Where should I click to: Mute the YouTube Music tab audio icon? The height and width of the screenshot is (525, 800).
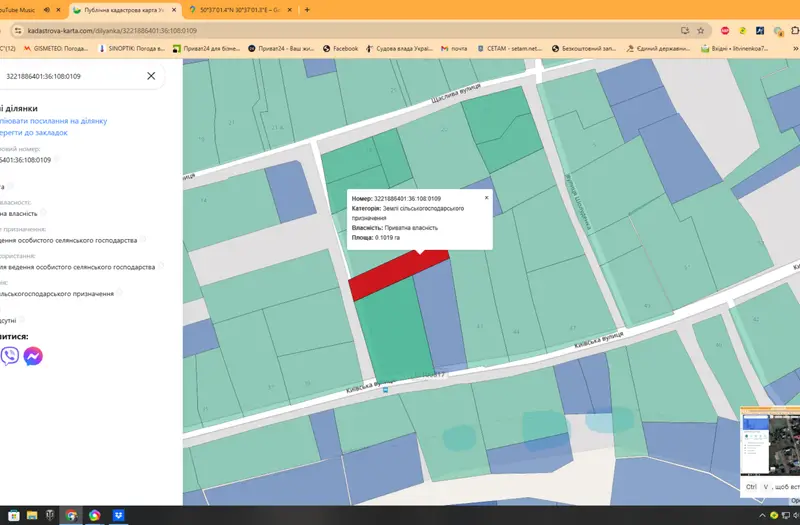(46, 10)
